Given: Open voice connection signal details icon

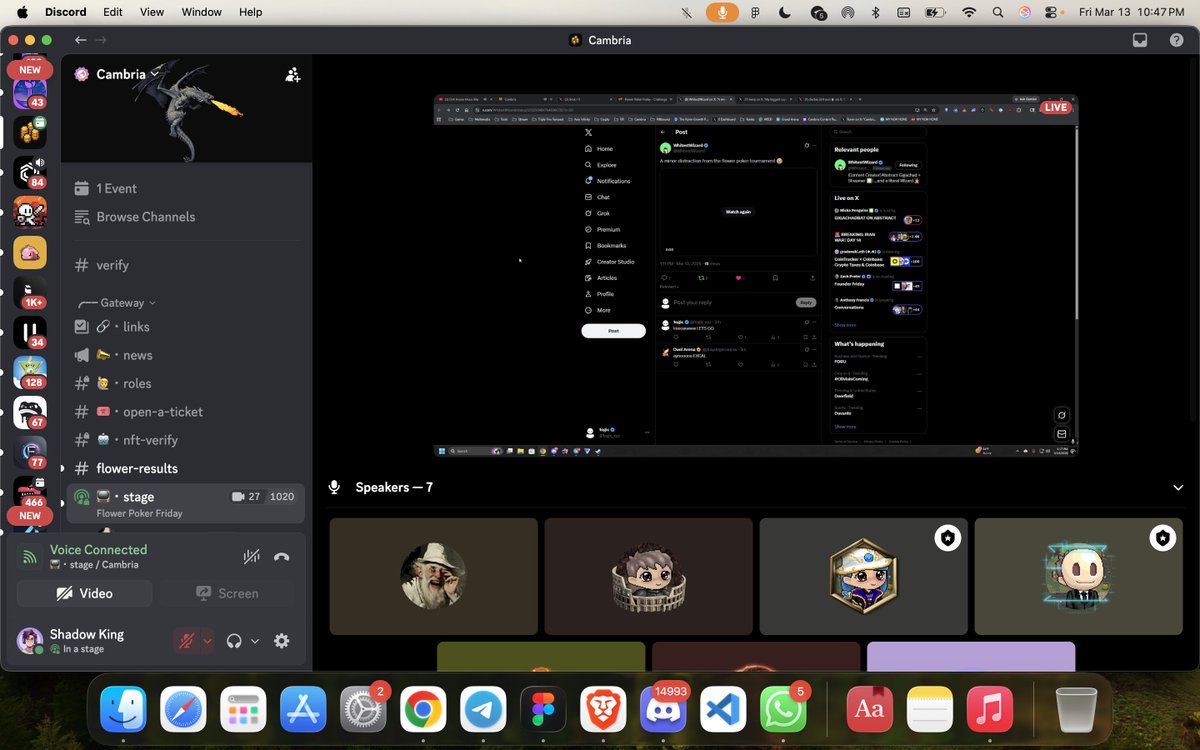Looking at the screenshot, I should coord(30,557).
